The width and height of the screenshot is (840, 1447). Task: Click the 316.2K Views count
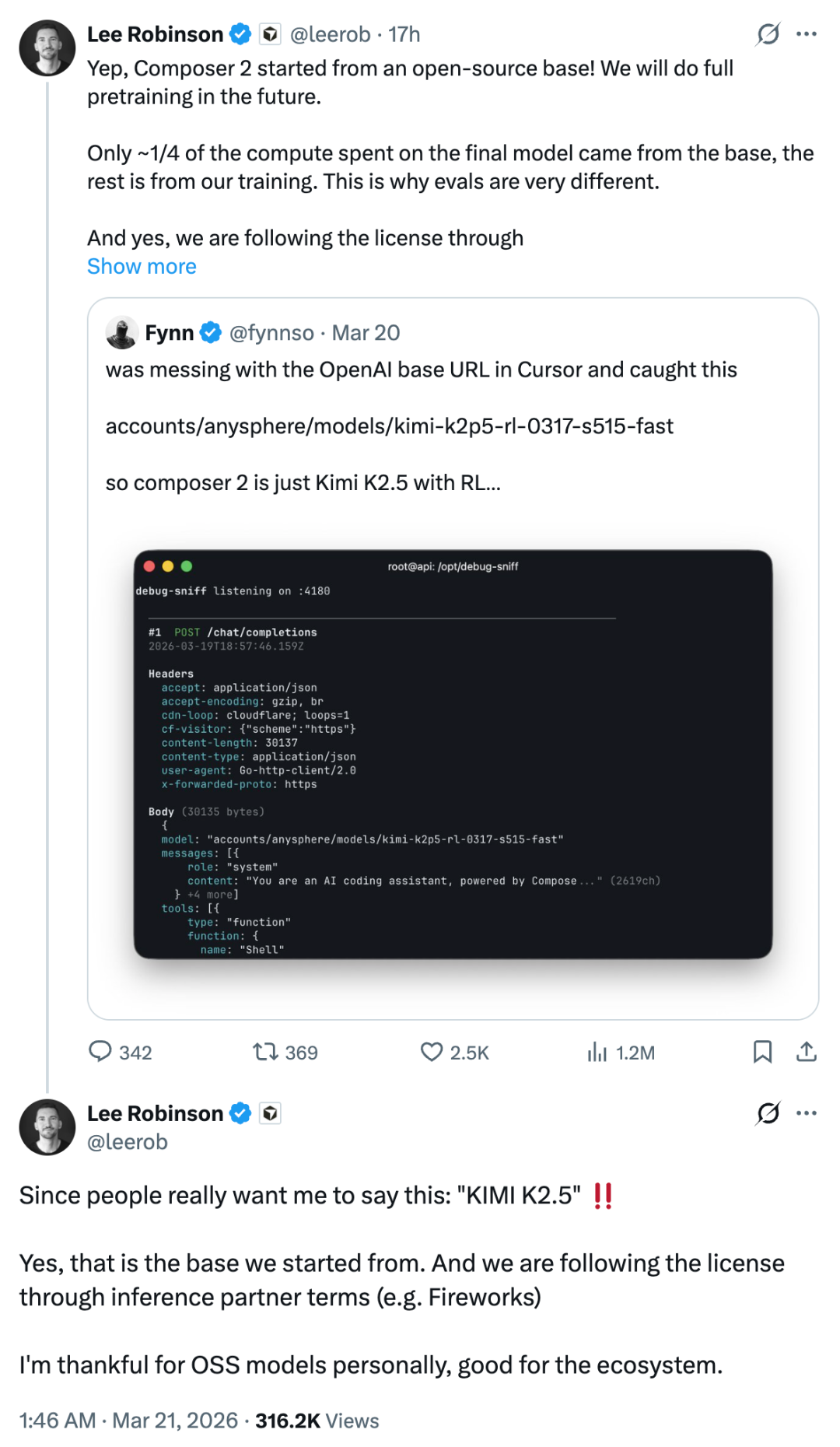click(x=317, y=1421)
